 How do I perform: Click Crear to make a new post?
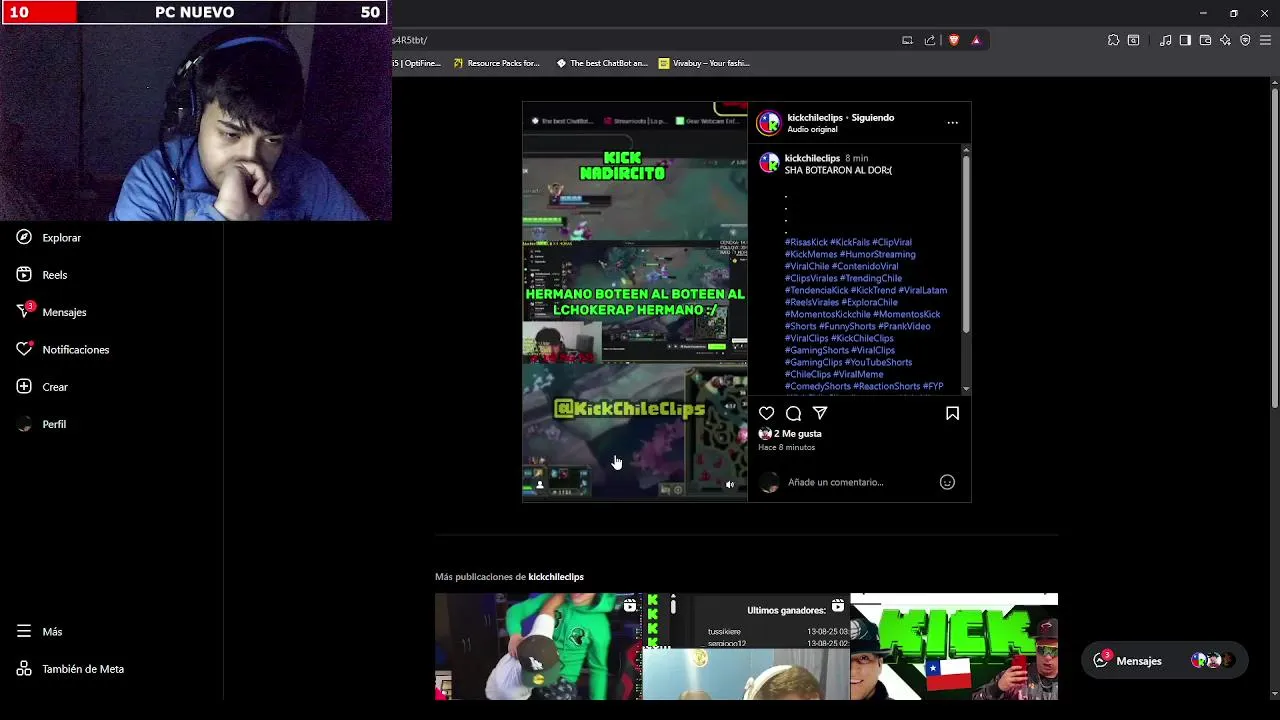coord(41,387)
